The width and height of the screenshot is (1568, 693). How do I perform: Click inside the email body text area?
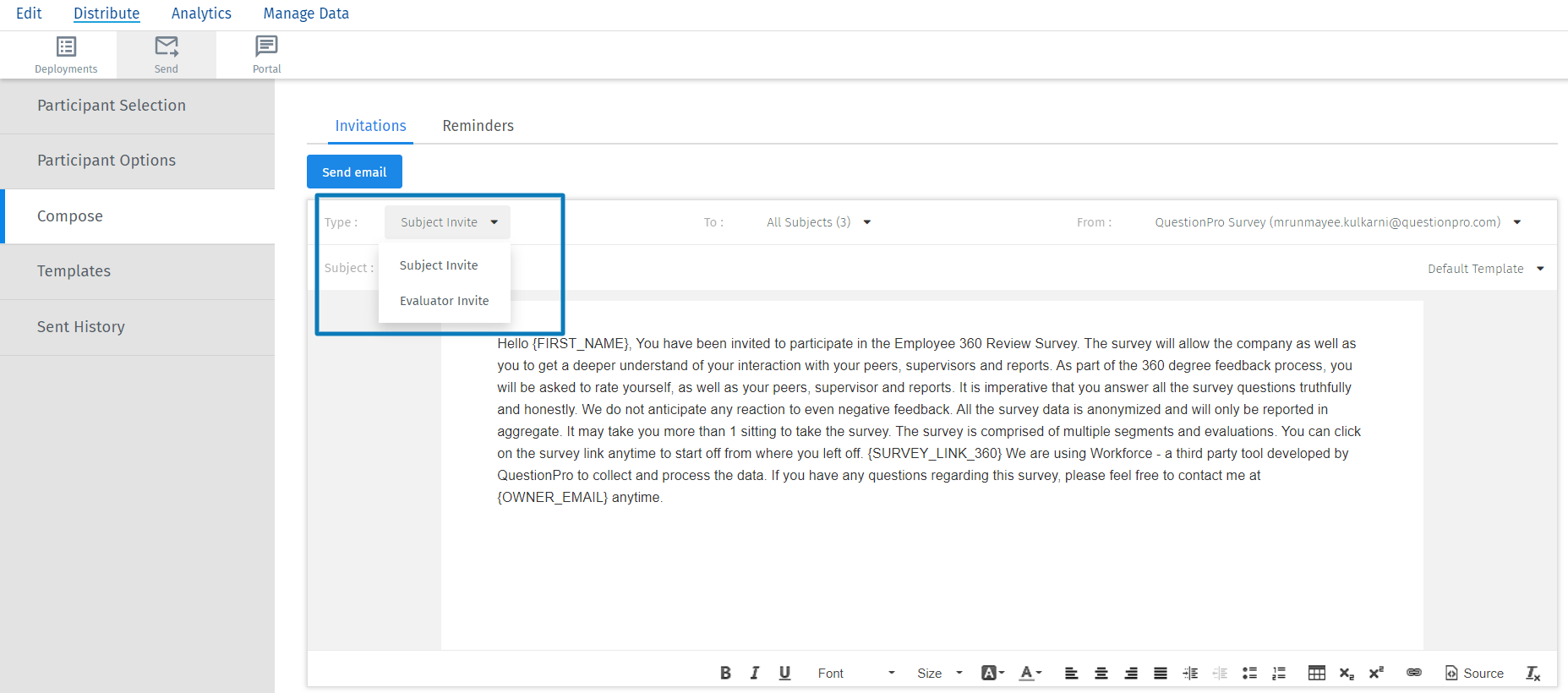[930, 558]
